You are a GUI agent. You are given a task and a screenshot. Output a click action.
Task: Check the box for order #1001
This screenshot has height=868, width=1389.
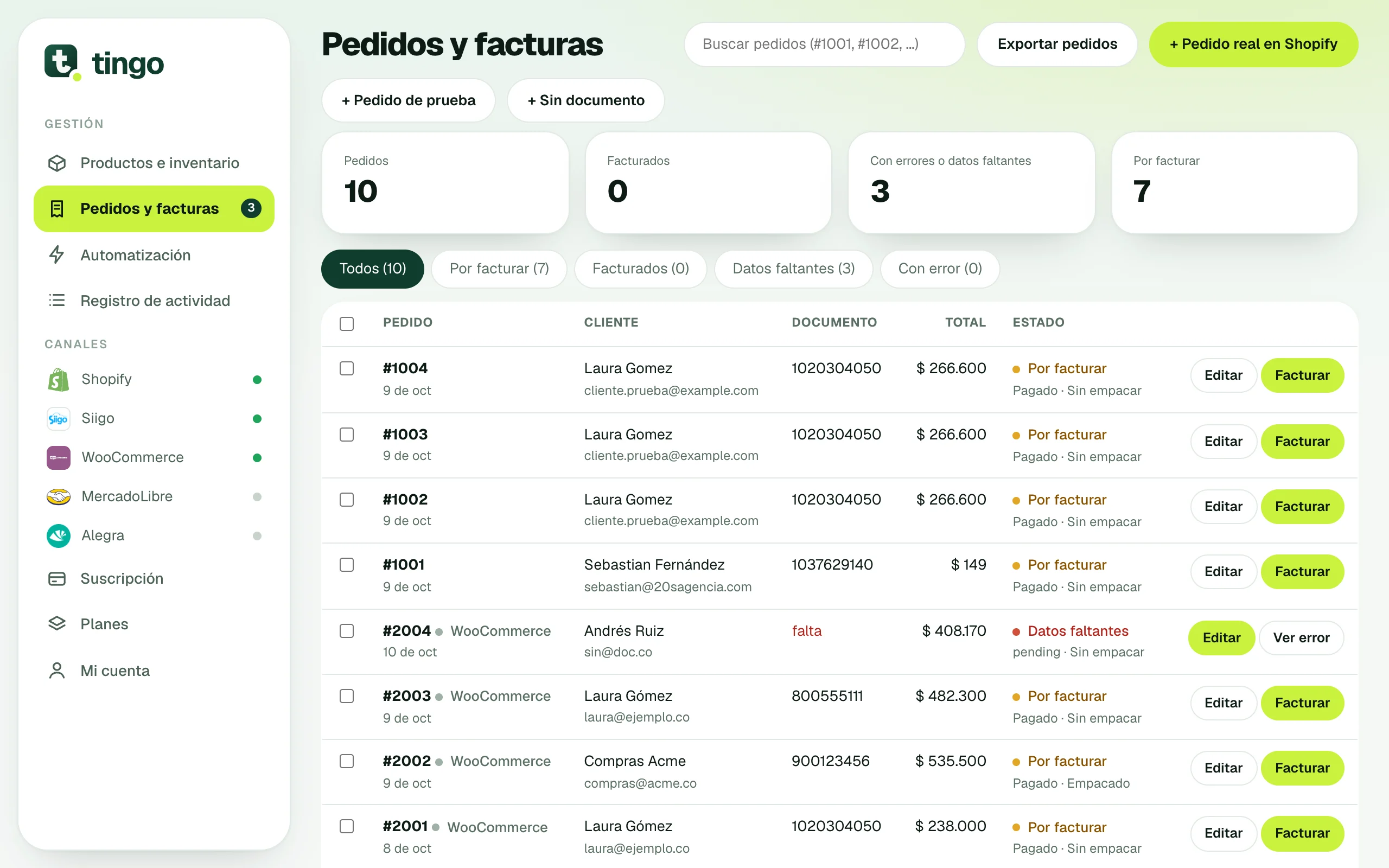pos(347,565)
